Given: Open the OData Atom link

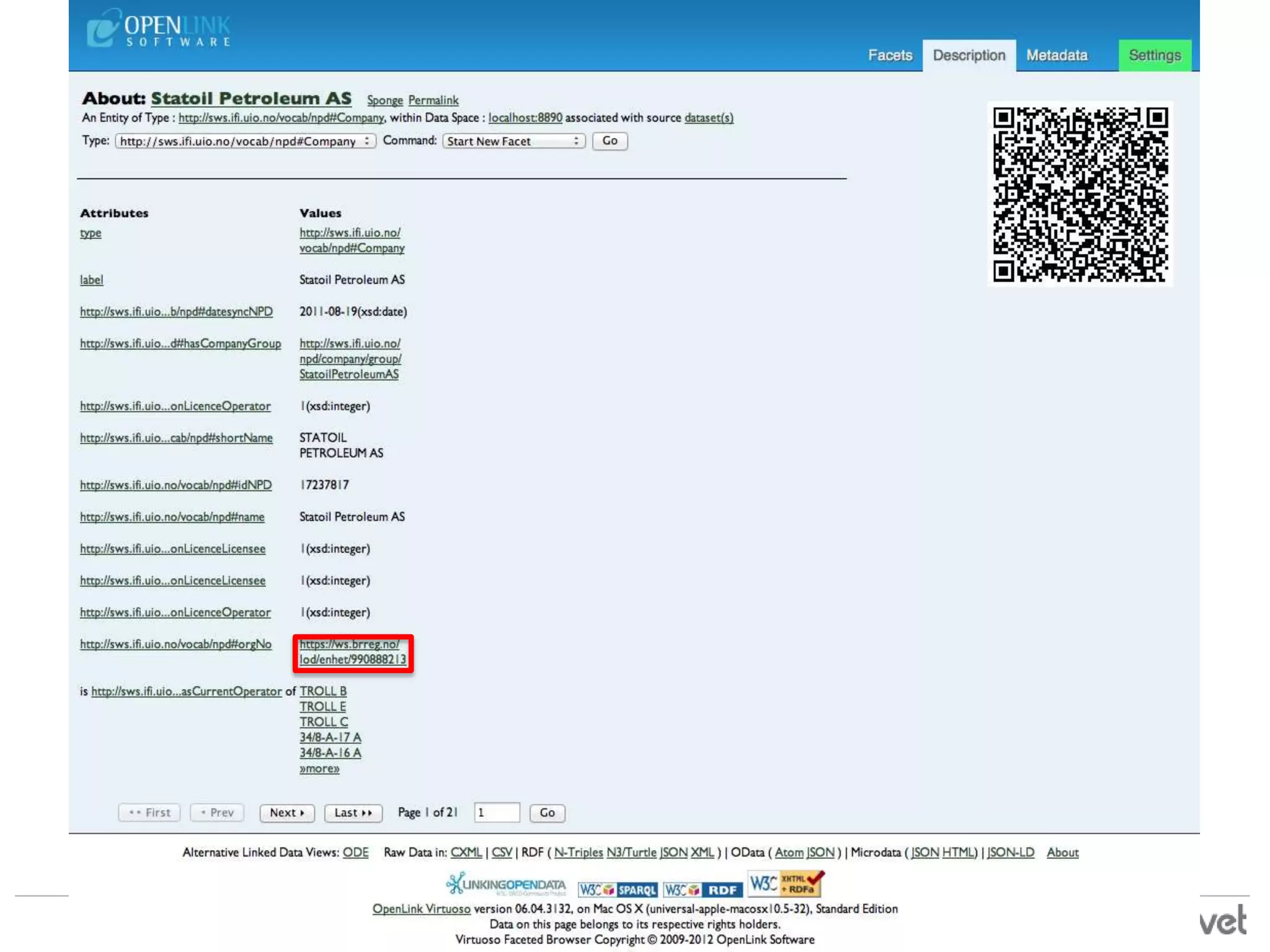Looking at the screenshot, I should (x=789, y=853).
